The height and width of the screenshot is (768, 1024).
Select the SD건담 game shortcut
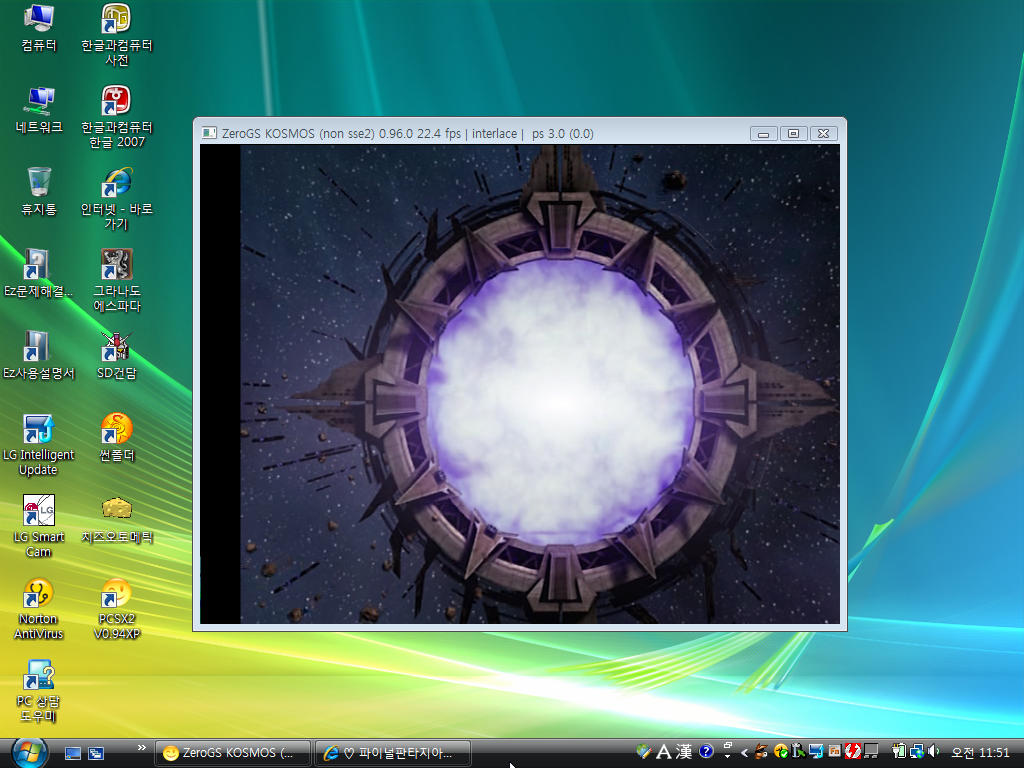(x=116, y=356)
